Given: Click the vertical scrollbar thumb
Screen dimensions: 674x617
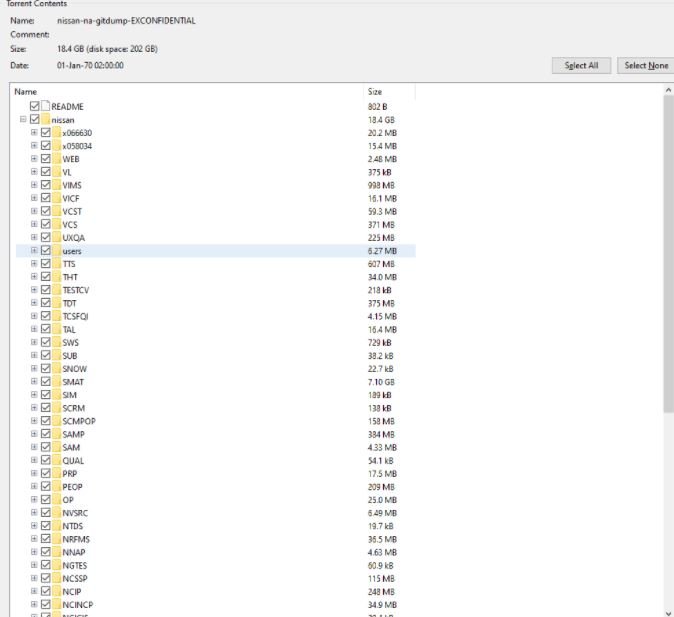Looking at the screenshot, I should (x=668, y=254).
